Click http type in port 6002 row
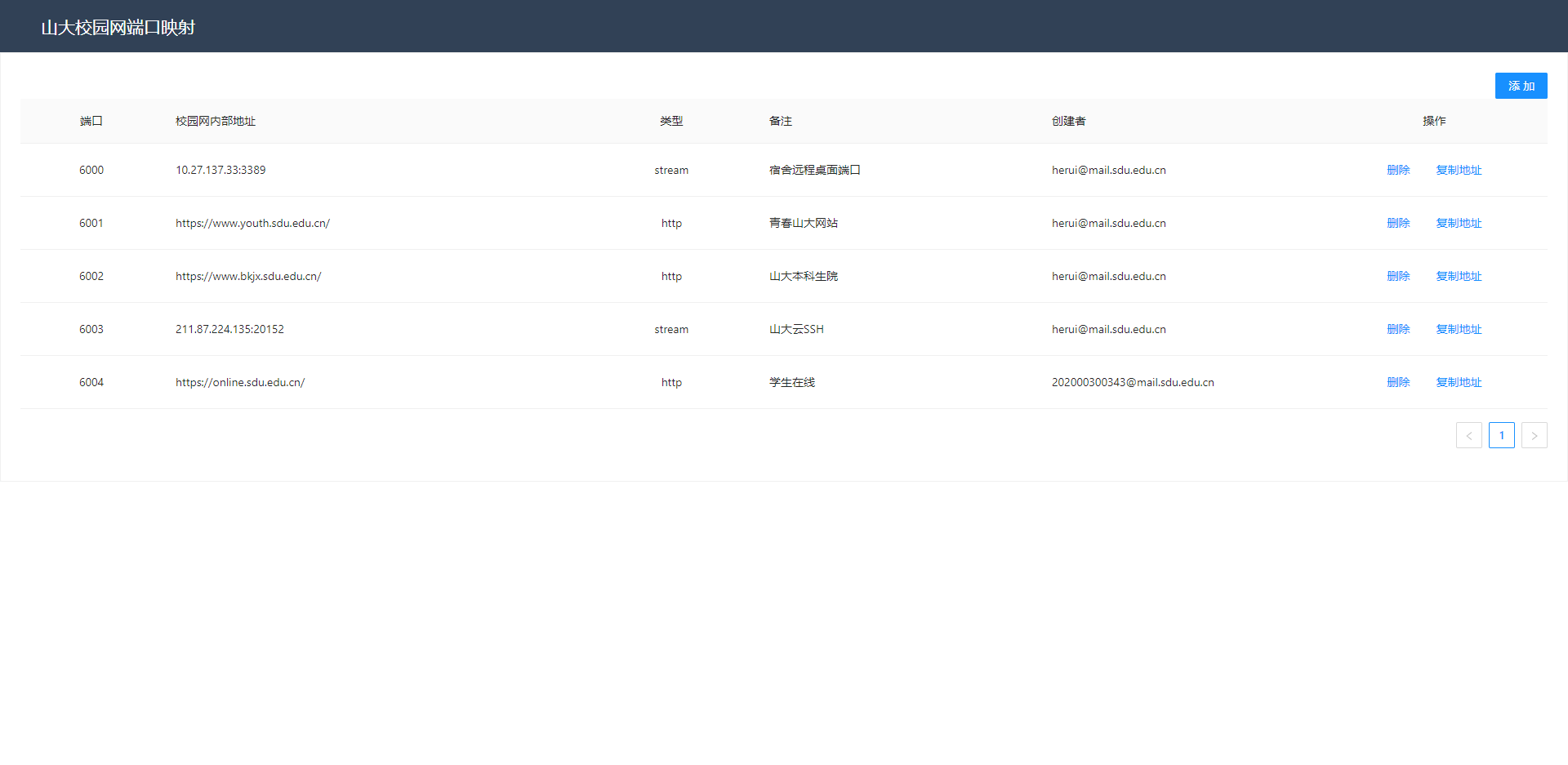Screen dimensions: 1568x765 [671, 276]
